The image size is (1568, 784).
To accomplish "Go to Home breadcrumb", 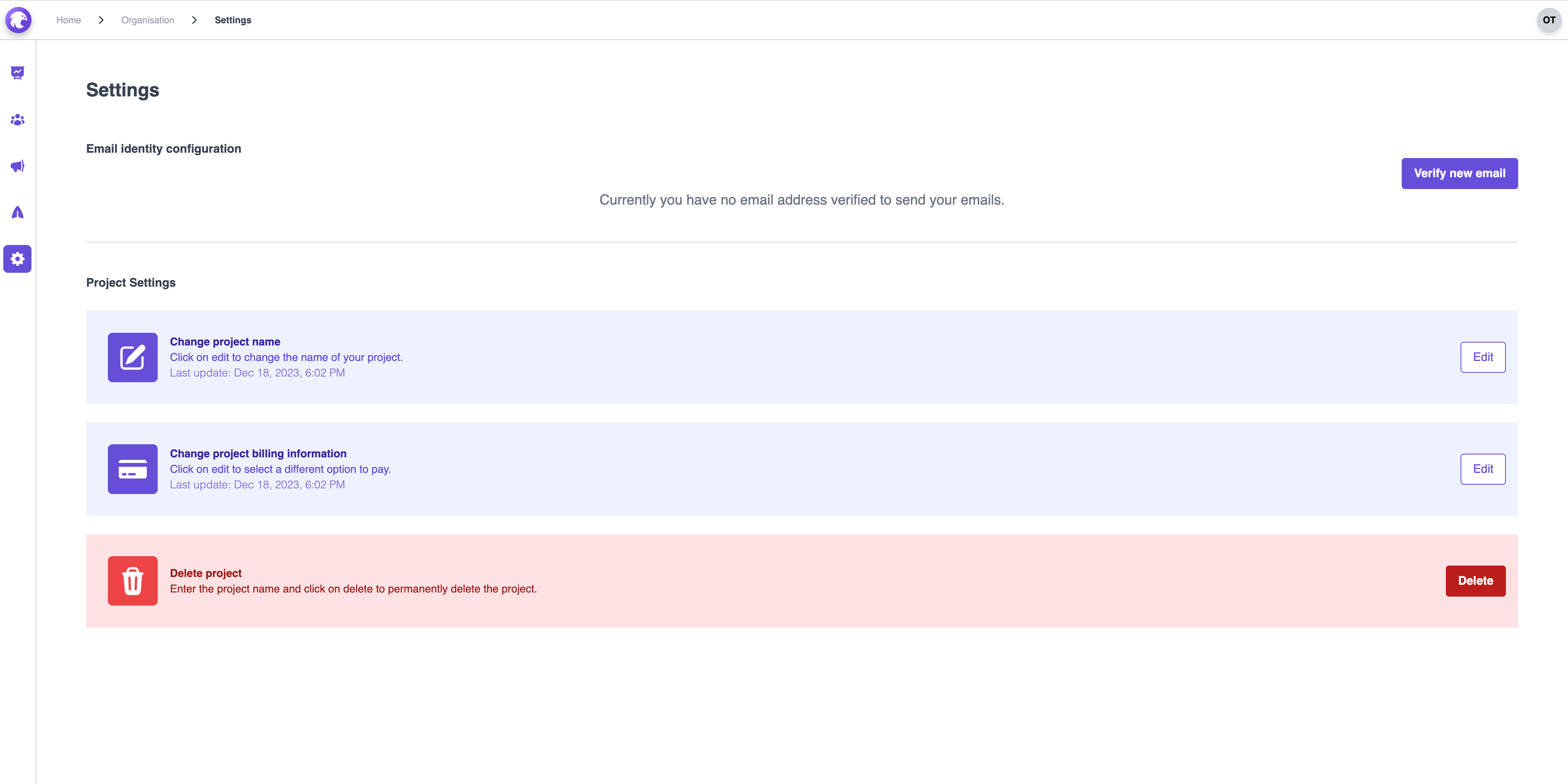I will [x=69, y=20].
